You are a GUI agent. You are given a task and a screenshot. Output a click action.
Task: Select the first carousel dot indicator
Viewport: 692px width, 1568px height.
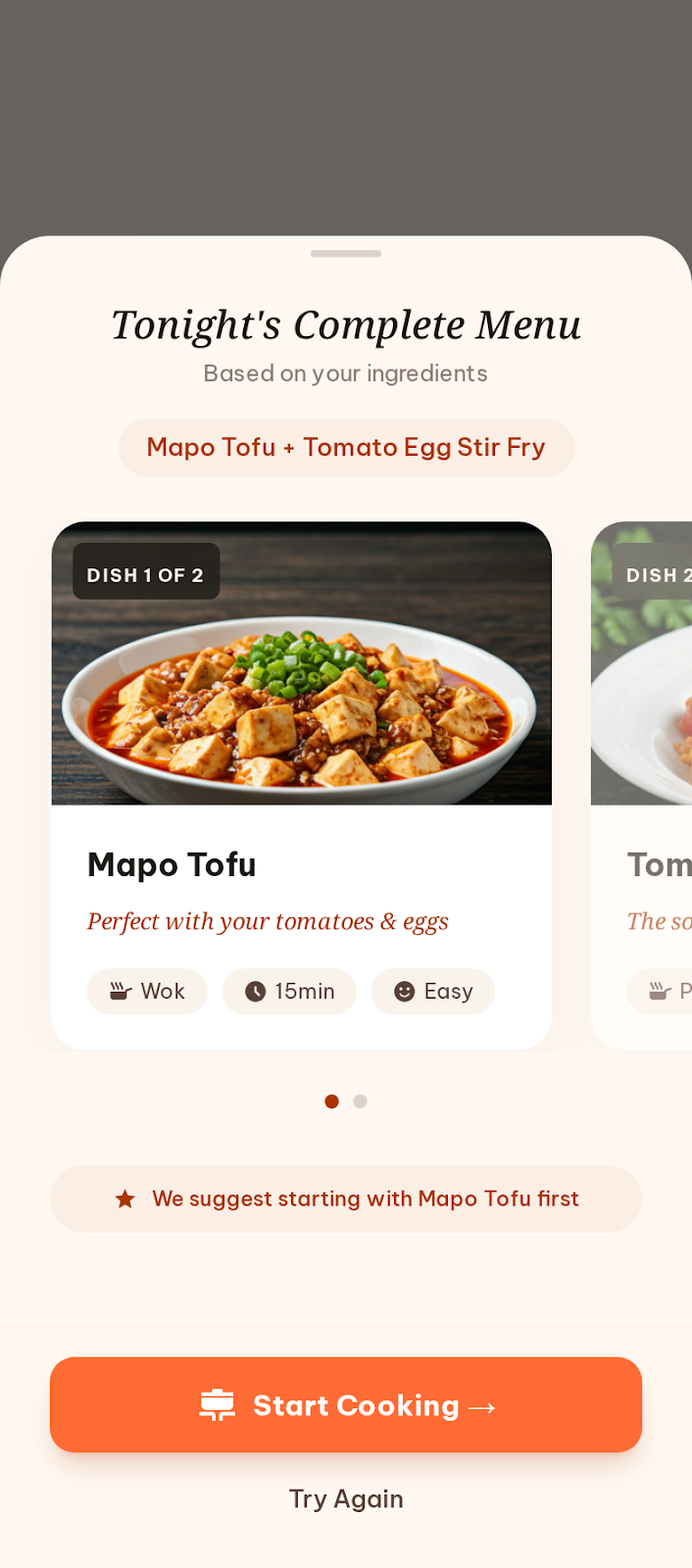331,1101
